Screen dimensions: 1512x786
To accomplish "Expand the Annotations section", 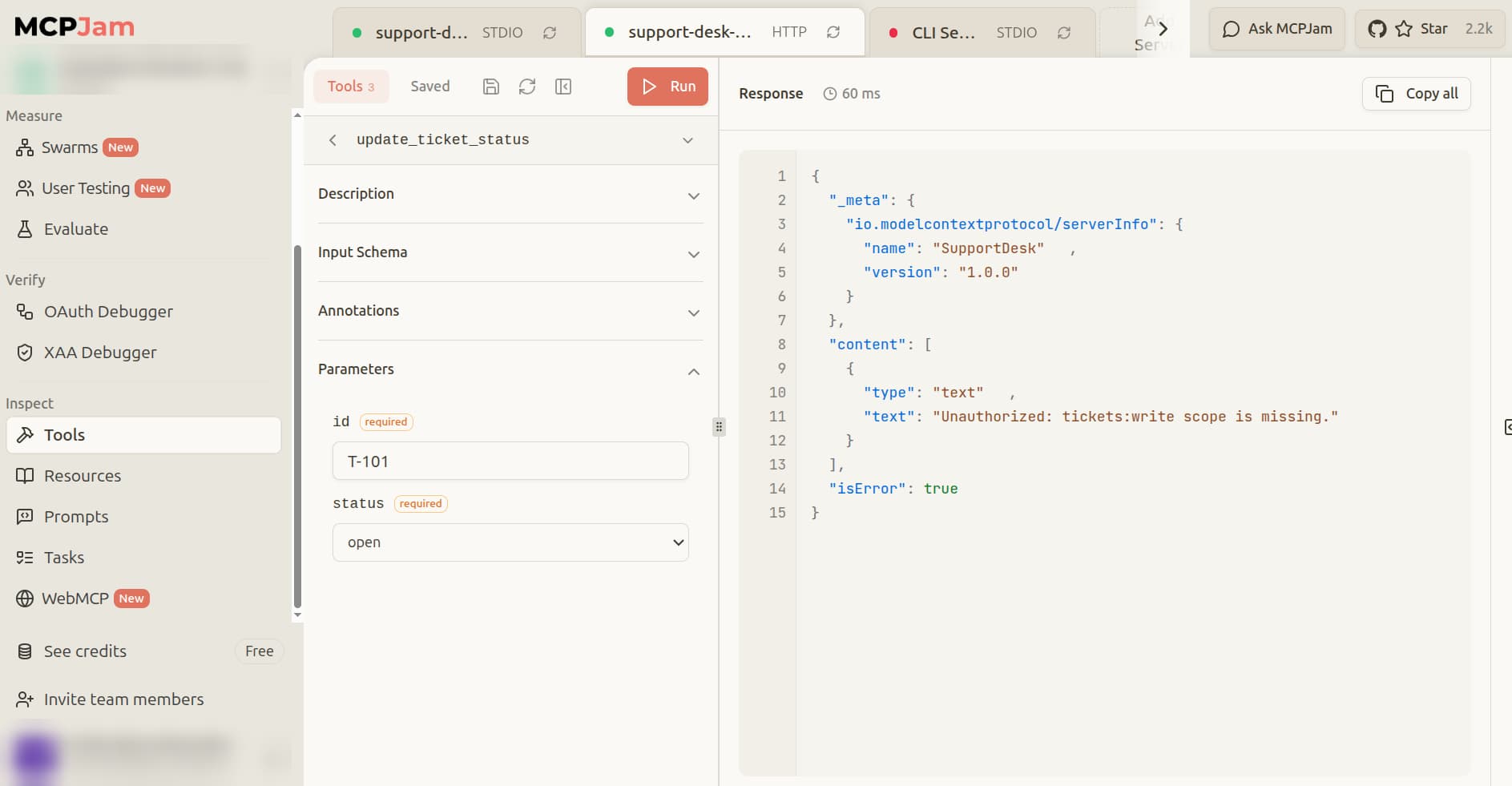I will (510, 312).
